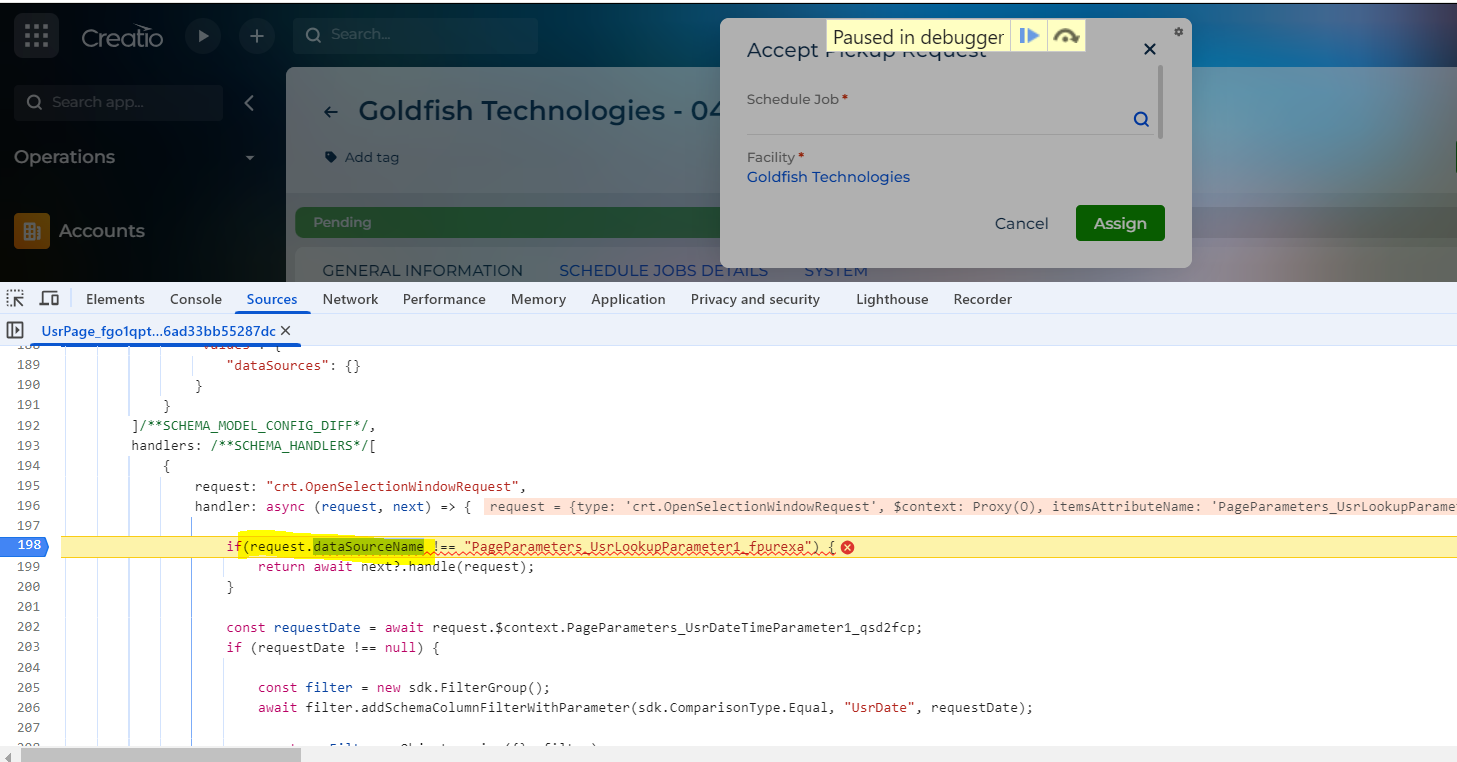The width and height of the screenshot is (1457, 762).
Task: Toggle the sources navigator sidebar icon
Action: pyautogui.click(x=15, y=330)
